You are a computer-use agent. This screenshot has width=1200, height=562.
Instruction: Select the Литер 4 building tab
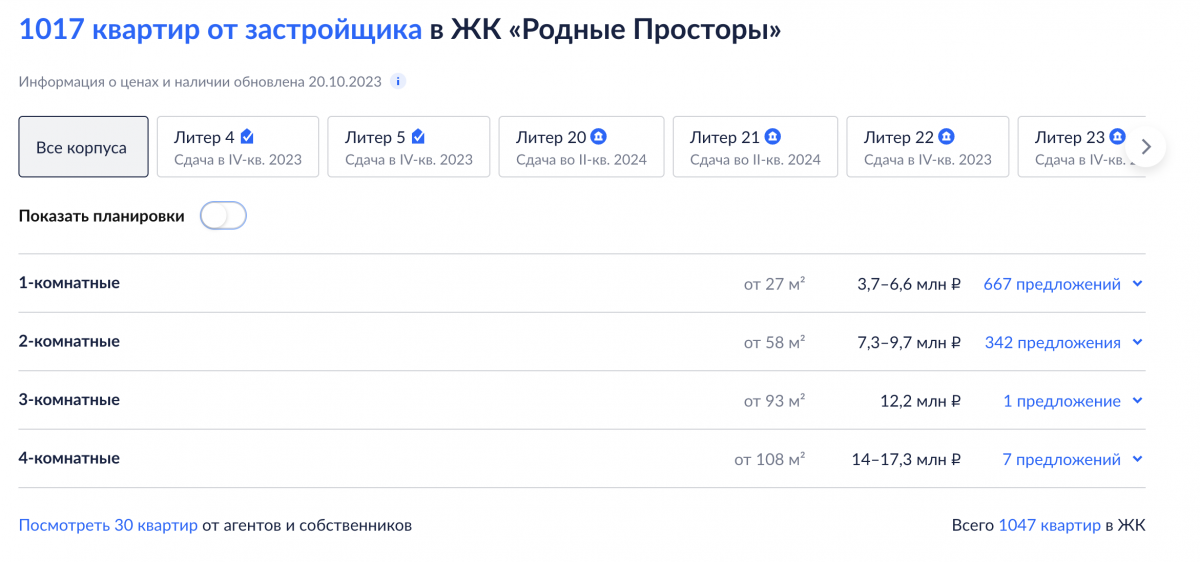pyautogui.click(x=238, y=147)
